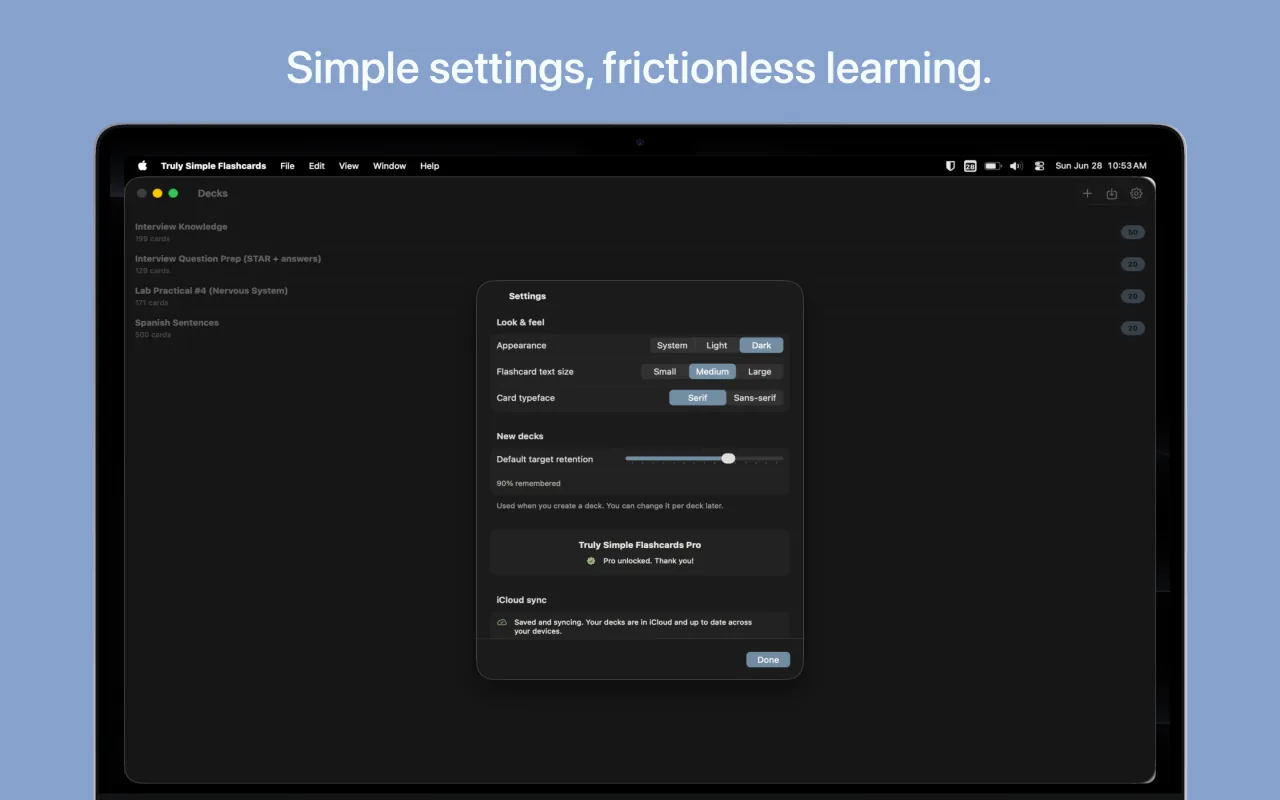Click the calendar 28 menu bar icon
This screenshot has height=800, width=1280.
[970, 166]
